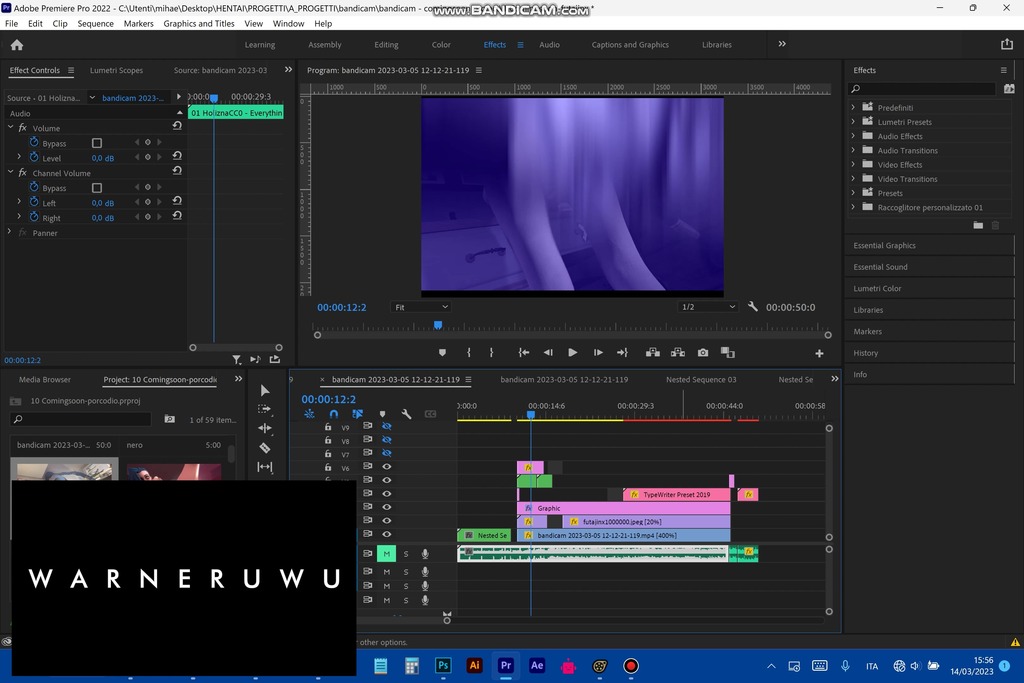Open the Window menu
1024x683 pixels.
288,24
